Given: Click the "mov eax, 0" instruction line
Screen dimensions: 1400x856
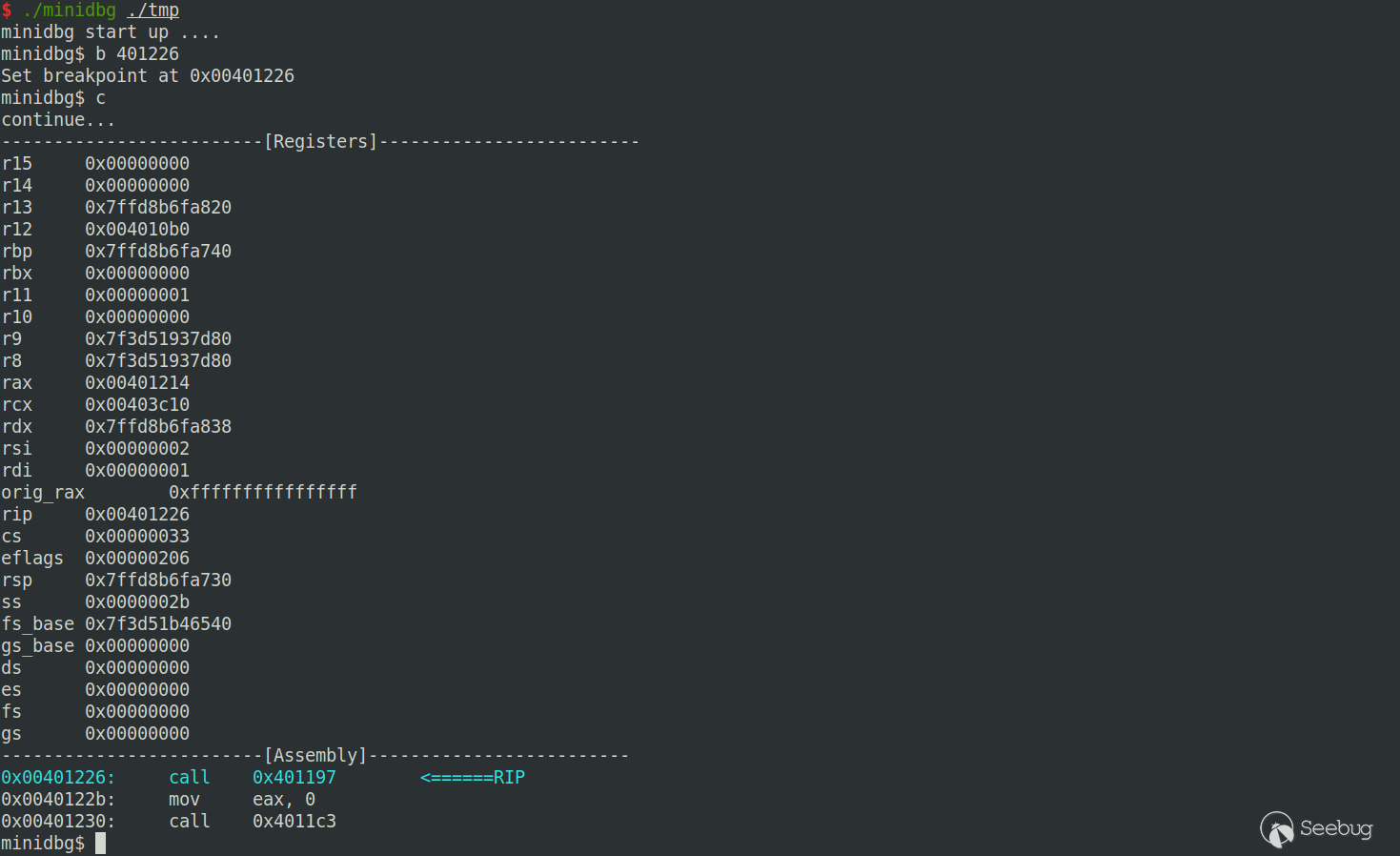Looking at the screenshot, I should (x=241, y=800).
